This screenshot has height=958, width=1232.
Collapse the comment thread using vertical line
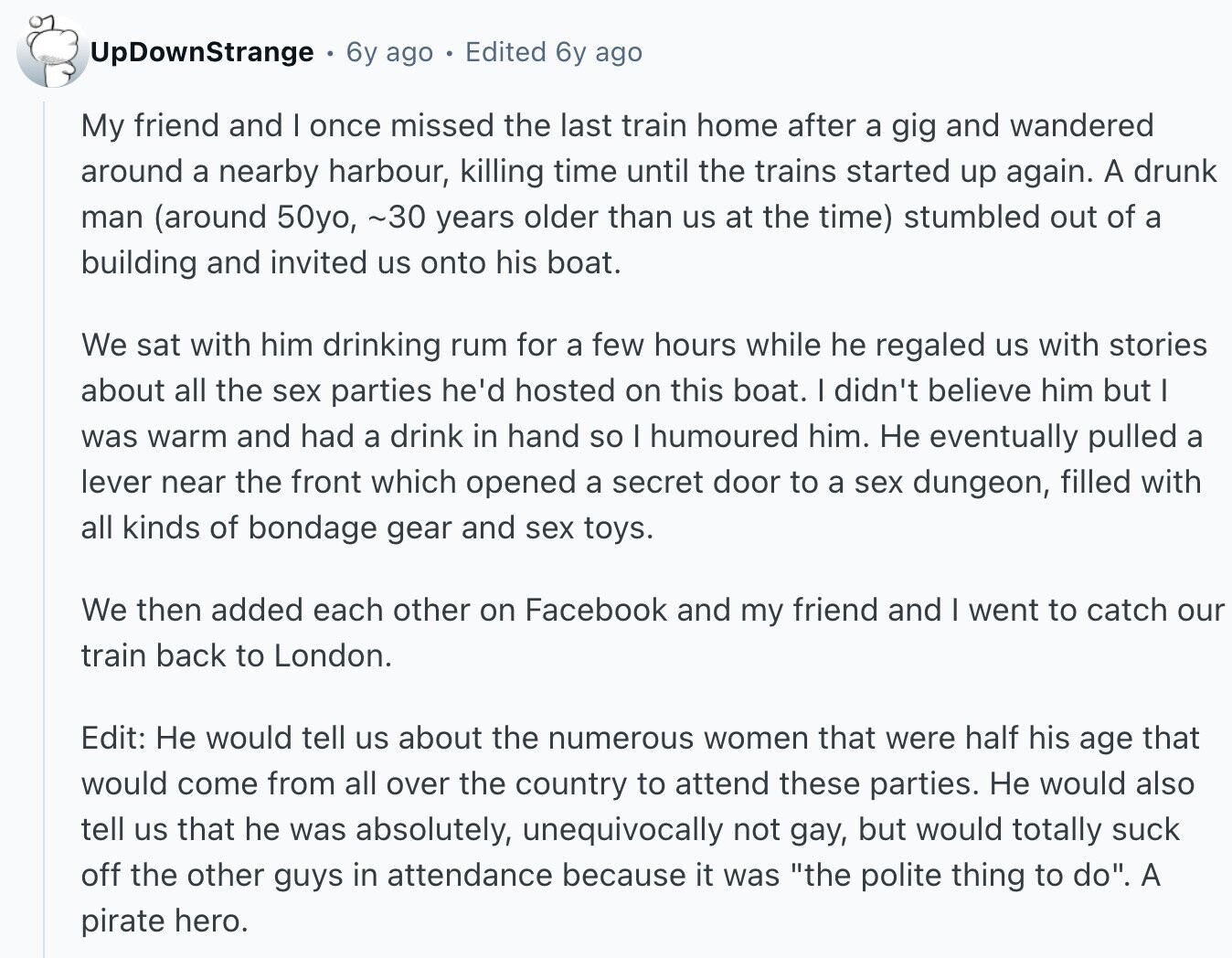43,526
